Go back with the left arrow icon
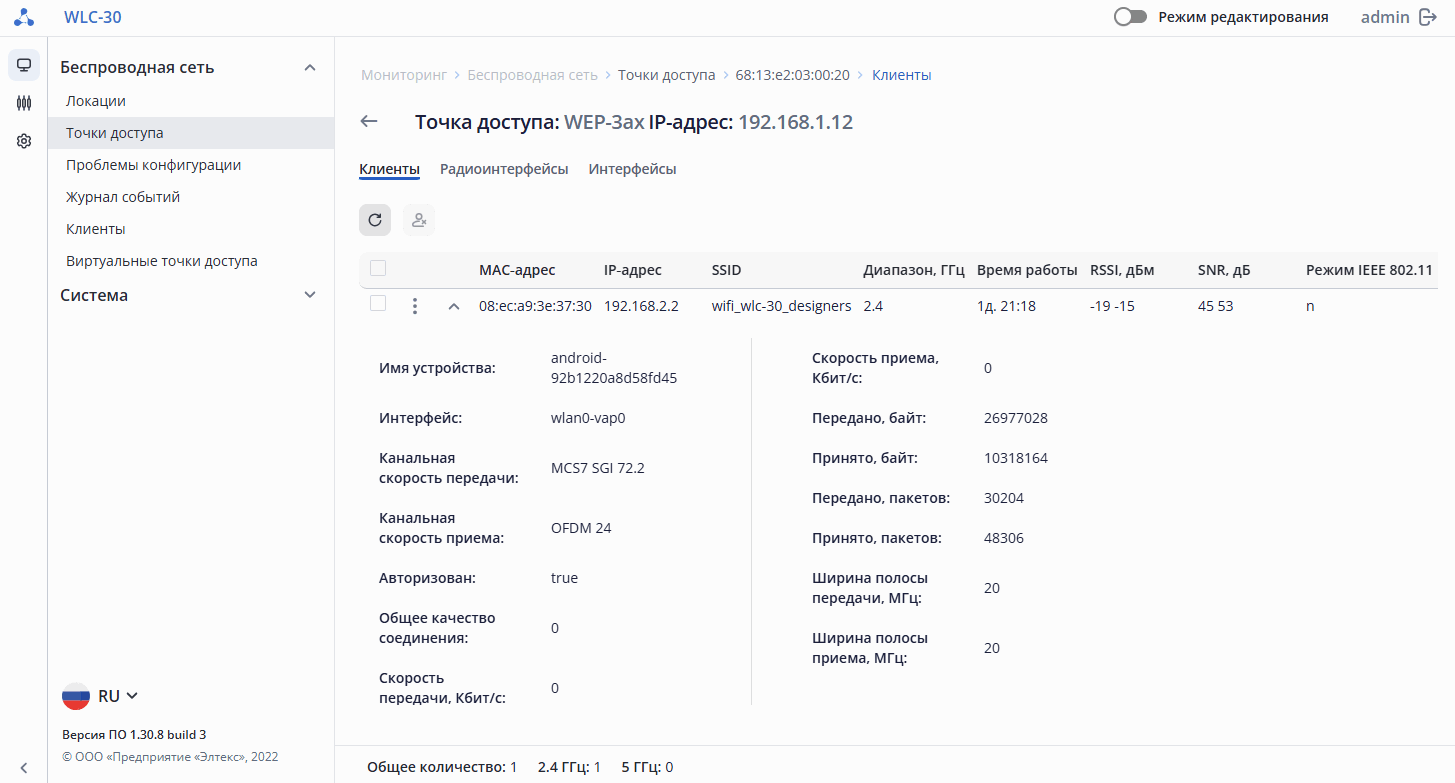Viewport: 1455px width, 783px height. 369,121
